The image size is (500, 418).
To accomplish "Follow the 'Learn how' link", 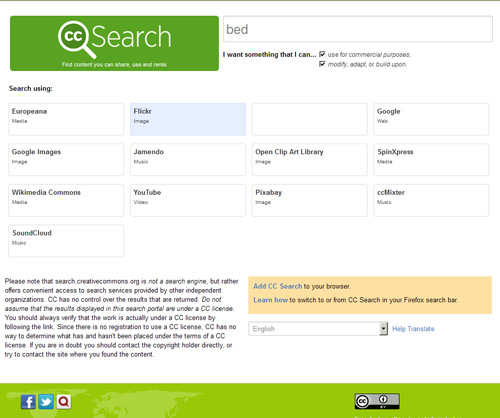I will tap(270, 300).
